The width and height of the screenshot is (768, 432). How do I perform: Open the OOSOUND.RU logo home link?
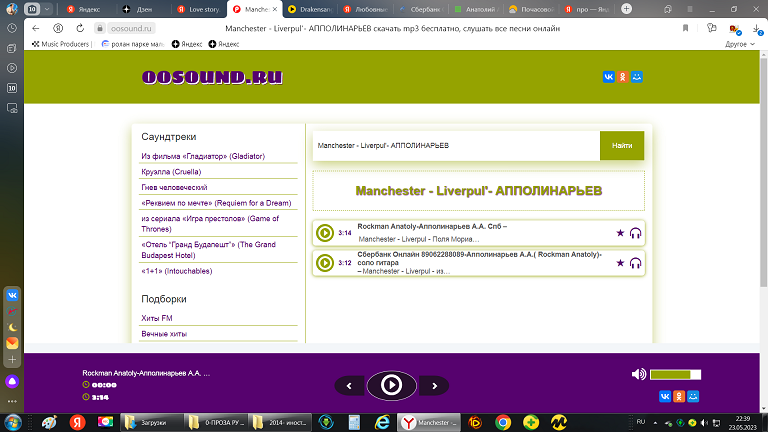(212, 77)
